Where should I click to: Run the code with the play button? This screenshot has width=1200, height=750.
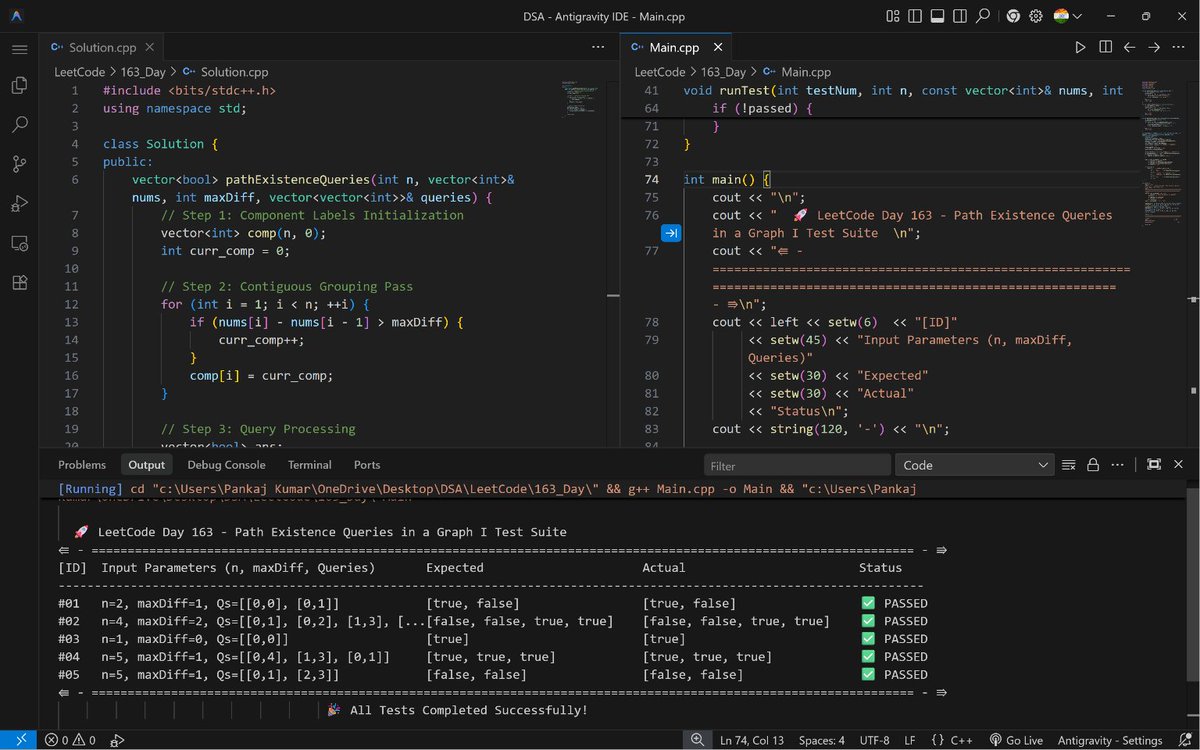1080,47
